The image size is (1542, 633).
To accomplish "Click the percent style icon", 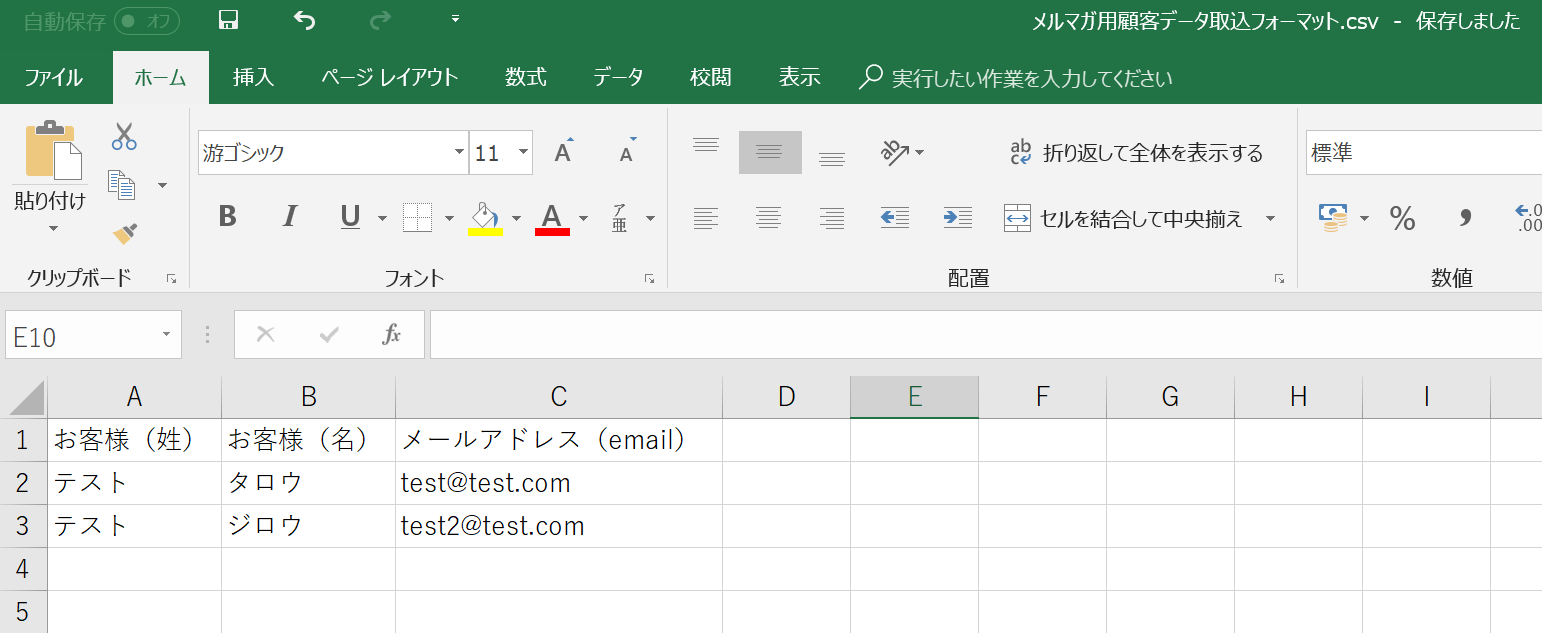I will click(x=1402, y=219).
